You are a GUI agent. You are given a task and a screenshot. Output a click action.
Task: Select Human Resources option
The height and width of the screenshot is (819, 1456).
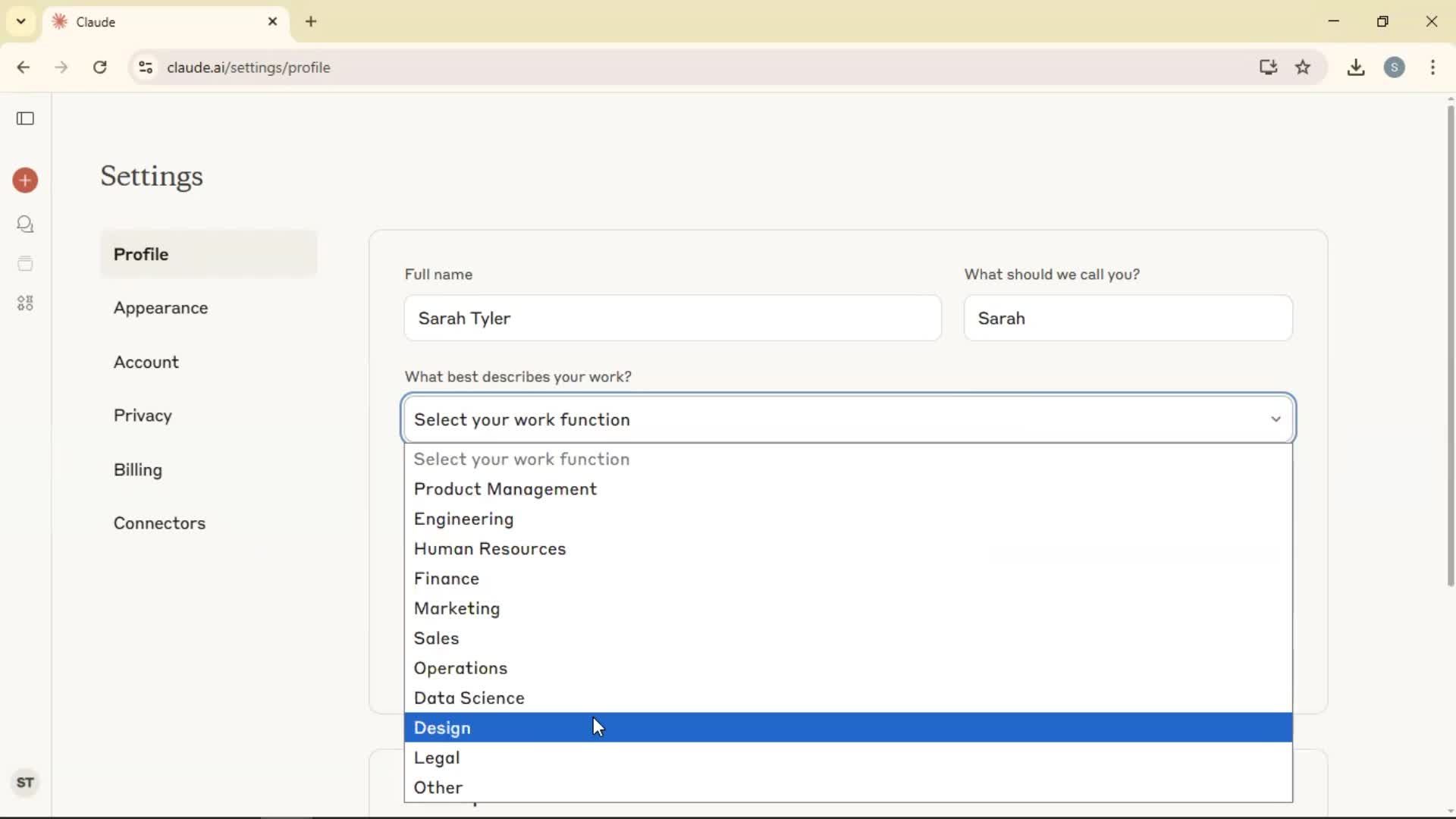pos(848,548)
